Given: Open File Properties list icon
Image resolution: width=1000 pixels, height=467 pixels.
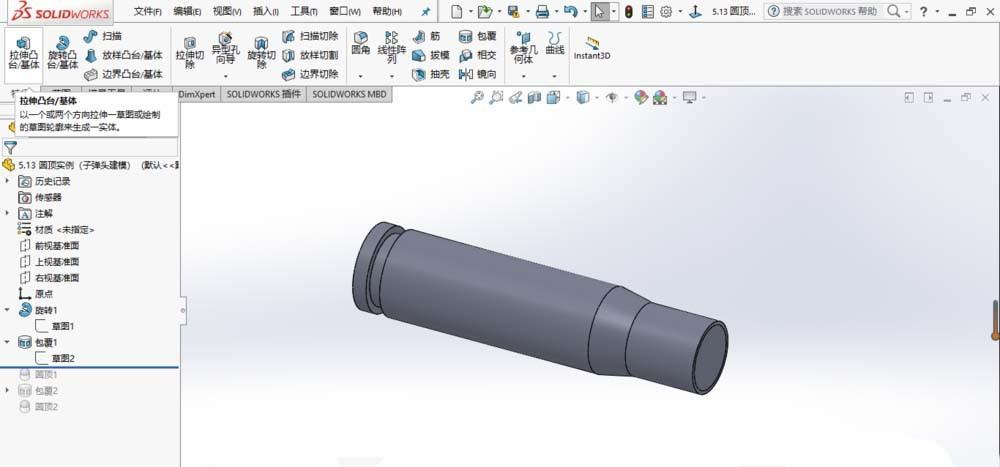Looking at the screenshot, I should coord(647,11).
